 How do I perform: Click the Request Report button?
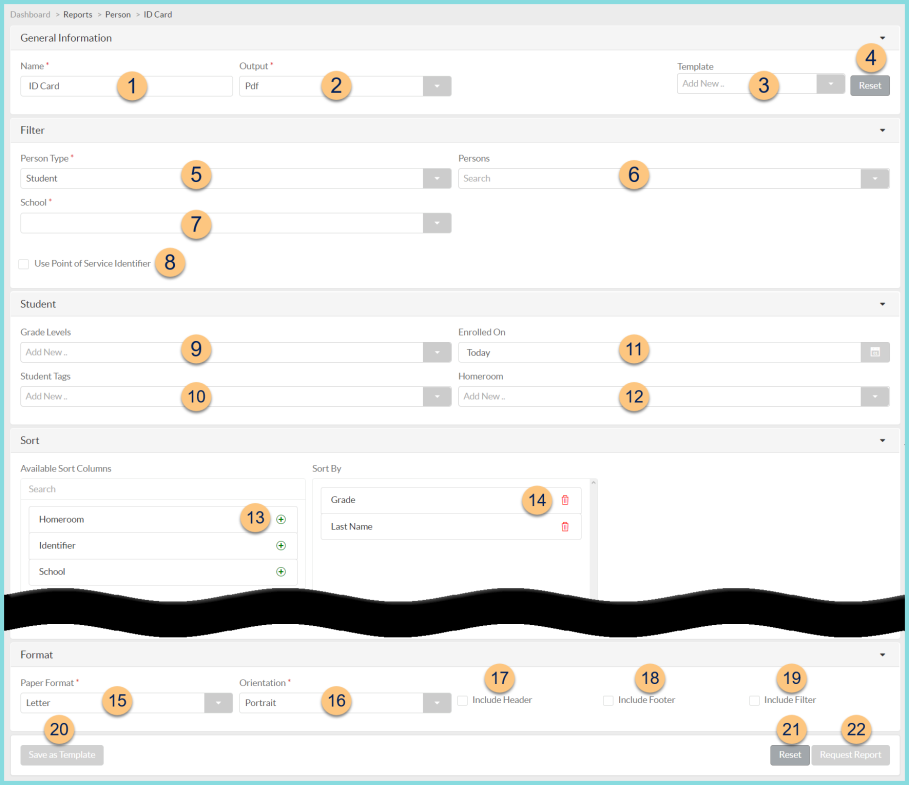851,755
